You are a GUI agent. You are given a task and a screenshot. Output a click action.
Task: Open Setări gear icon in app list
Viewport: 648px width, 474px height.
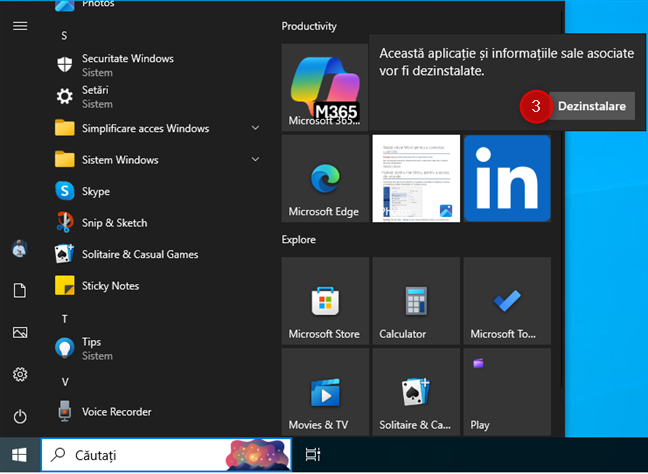(x=64, y=96)
